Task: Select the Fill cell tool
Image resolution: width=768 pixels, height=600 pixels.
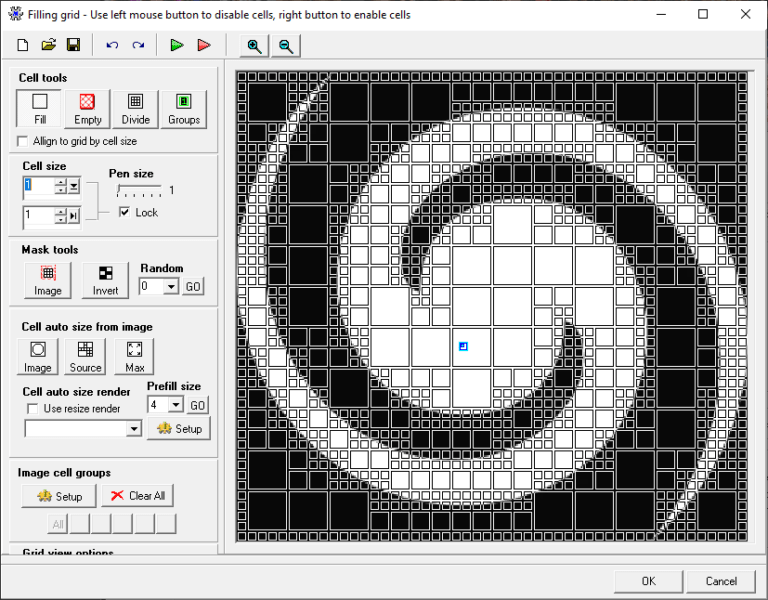Action: click(x=39, y=109)
